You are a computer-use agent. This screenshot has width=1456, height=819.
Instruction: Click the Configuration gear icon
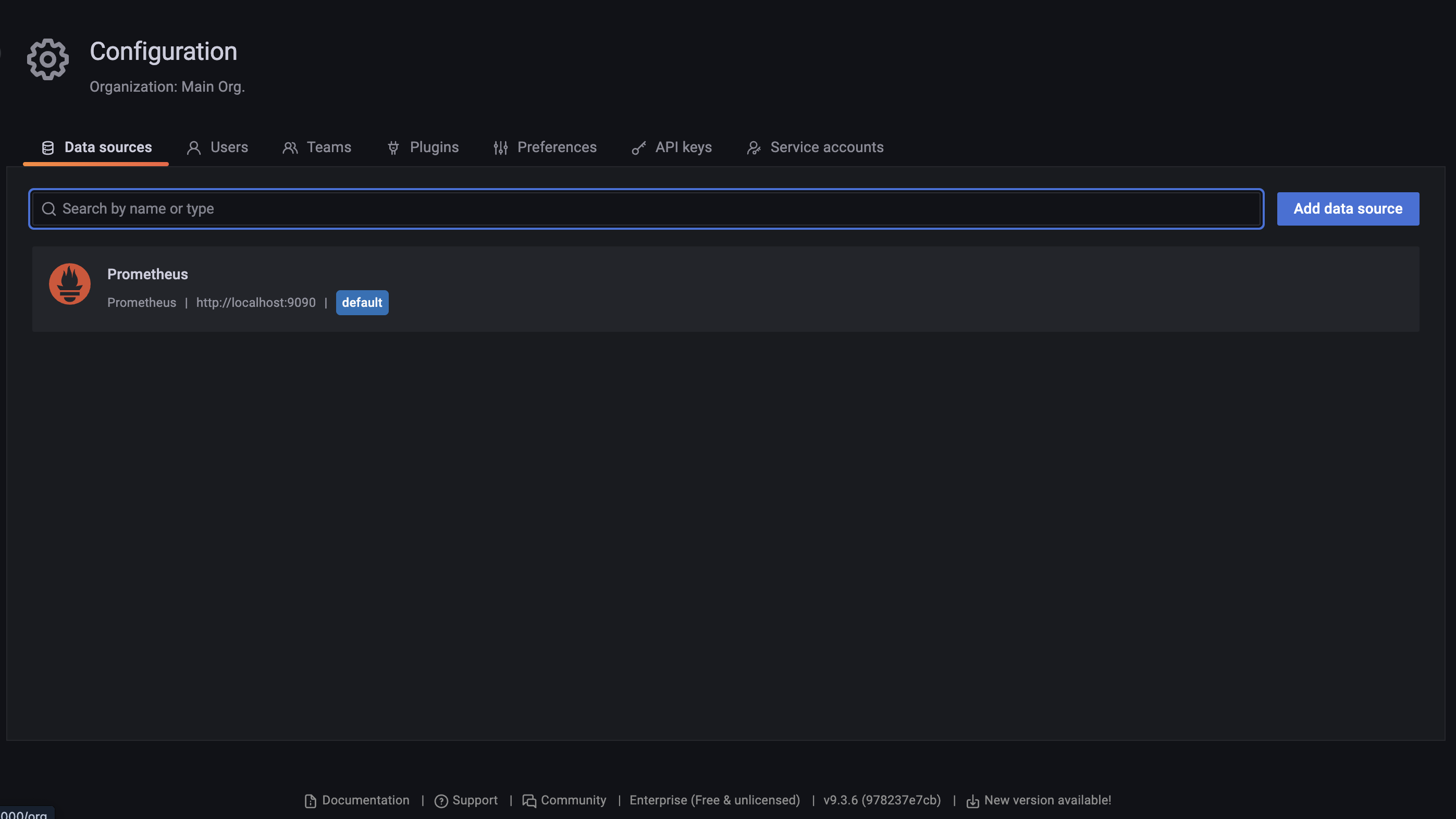[48, 59]
